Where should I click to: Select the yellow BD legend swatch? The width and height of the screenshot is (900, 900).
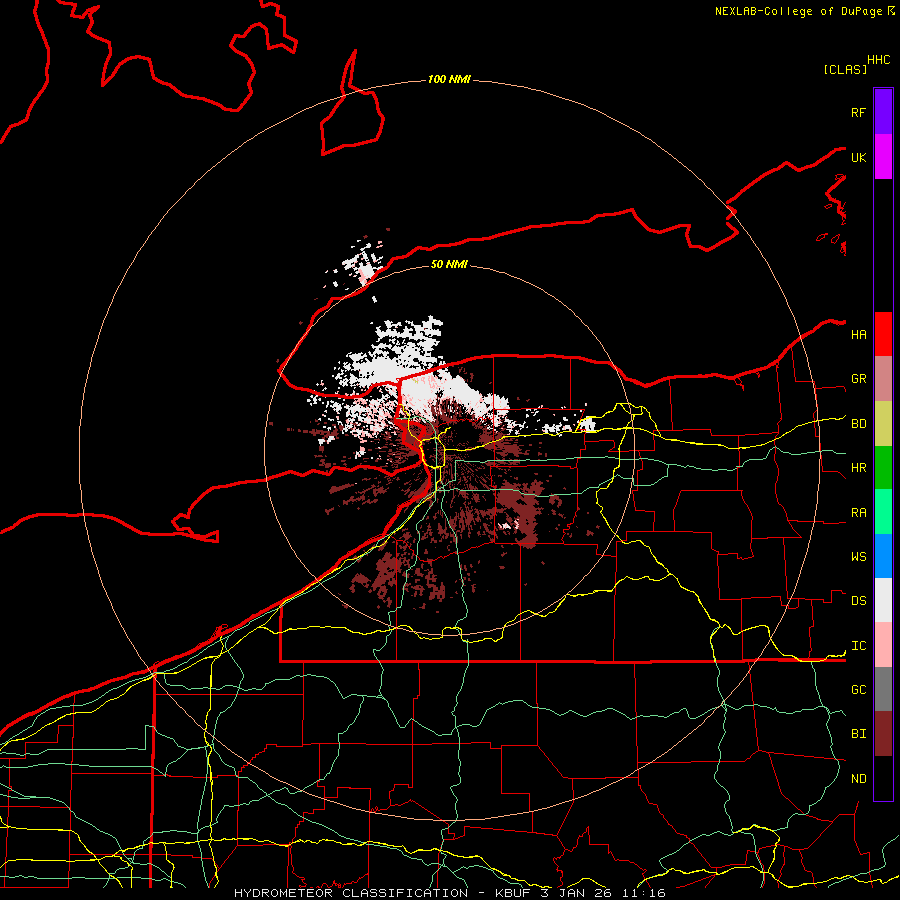click(x=883, y=424)
